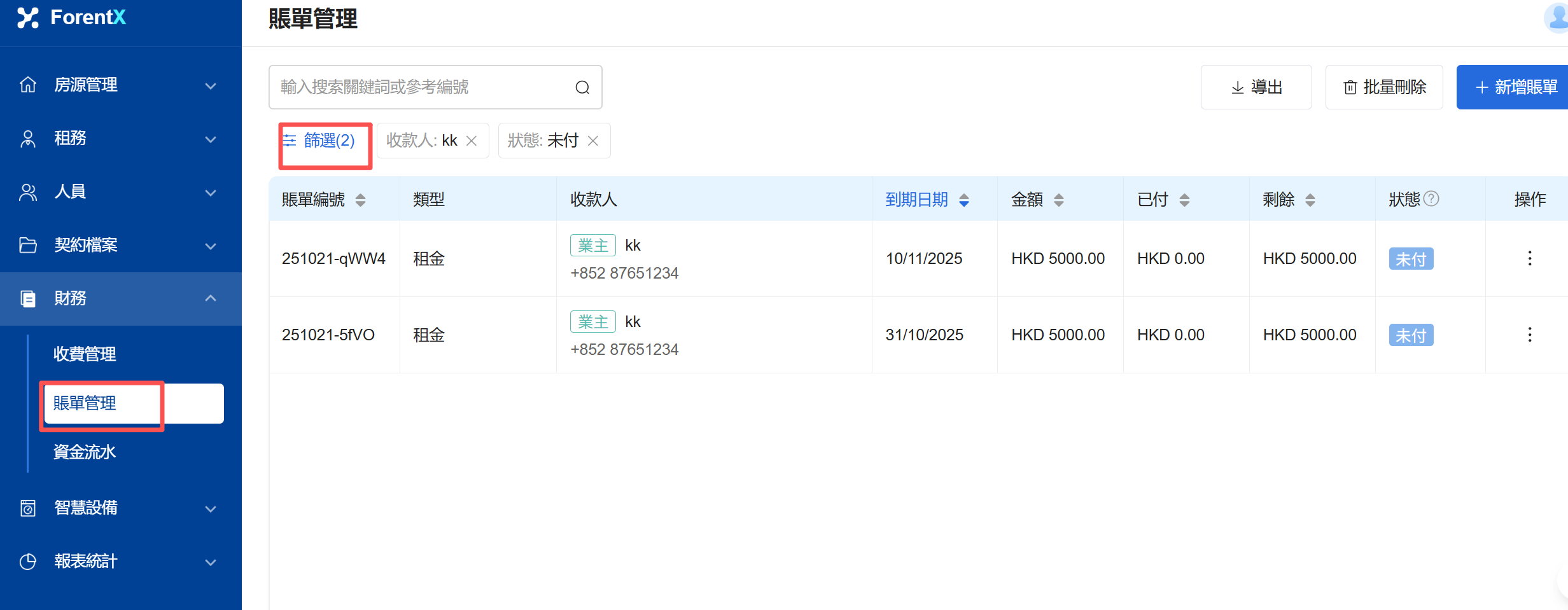Focus the keyword search input field
Screen dimensions: 1568x610
[x=420, y=87]
